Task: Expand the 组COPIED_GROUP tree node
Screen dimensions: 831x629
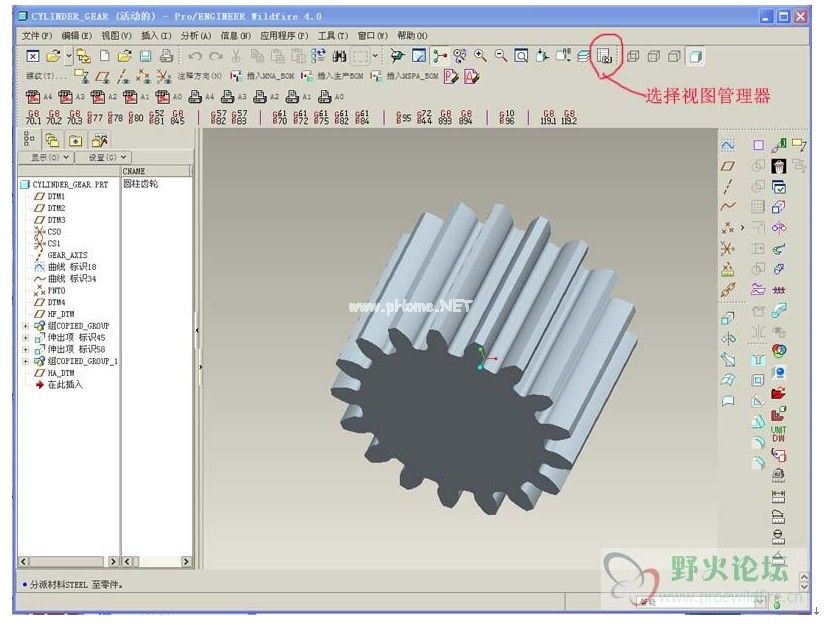Action: (25, 326)
